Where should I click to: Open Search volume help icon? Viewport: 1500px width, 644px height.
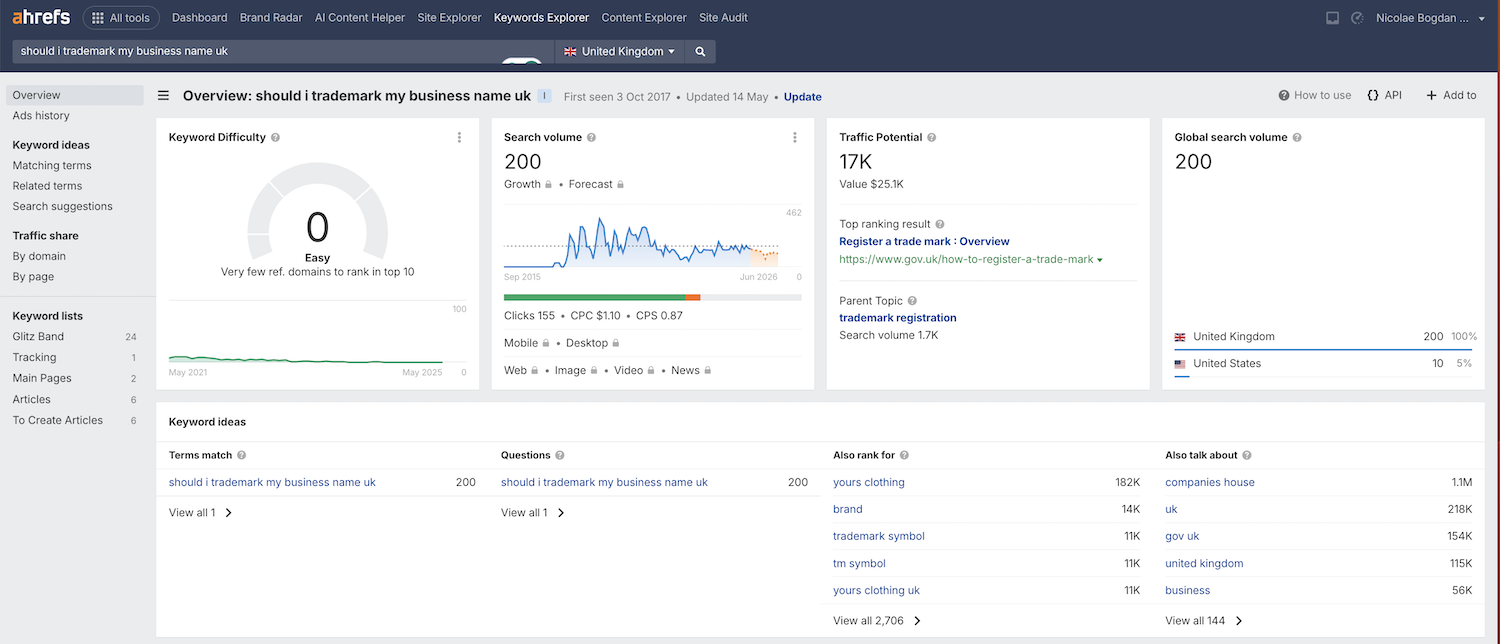(591, 138)
